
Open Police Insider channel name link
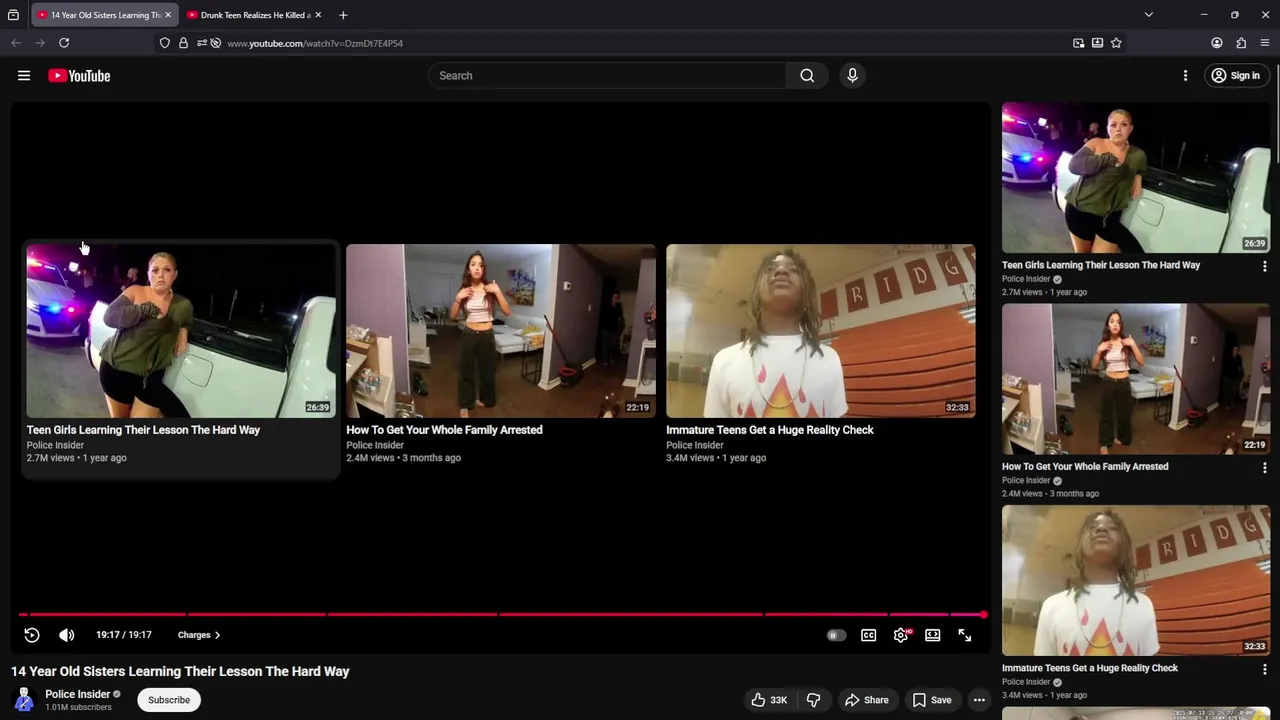pyautogui.click(x=77, y=694)
